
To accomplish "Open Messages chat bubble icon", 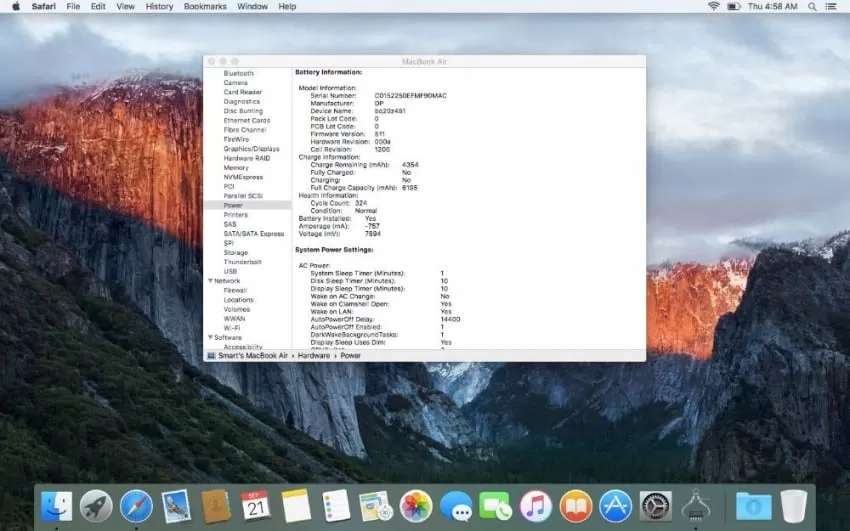I will click(456, 506).
